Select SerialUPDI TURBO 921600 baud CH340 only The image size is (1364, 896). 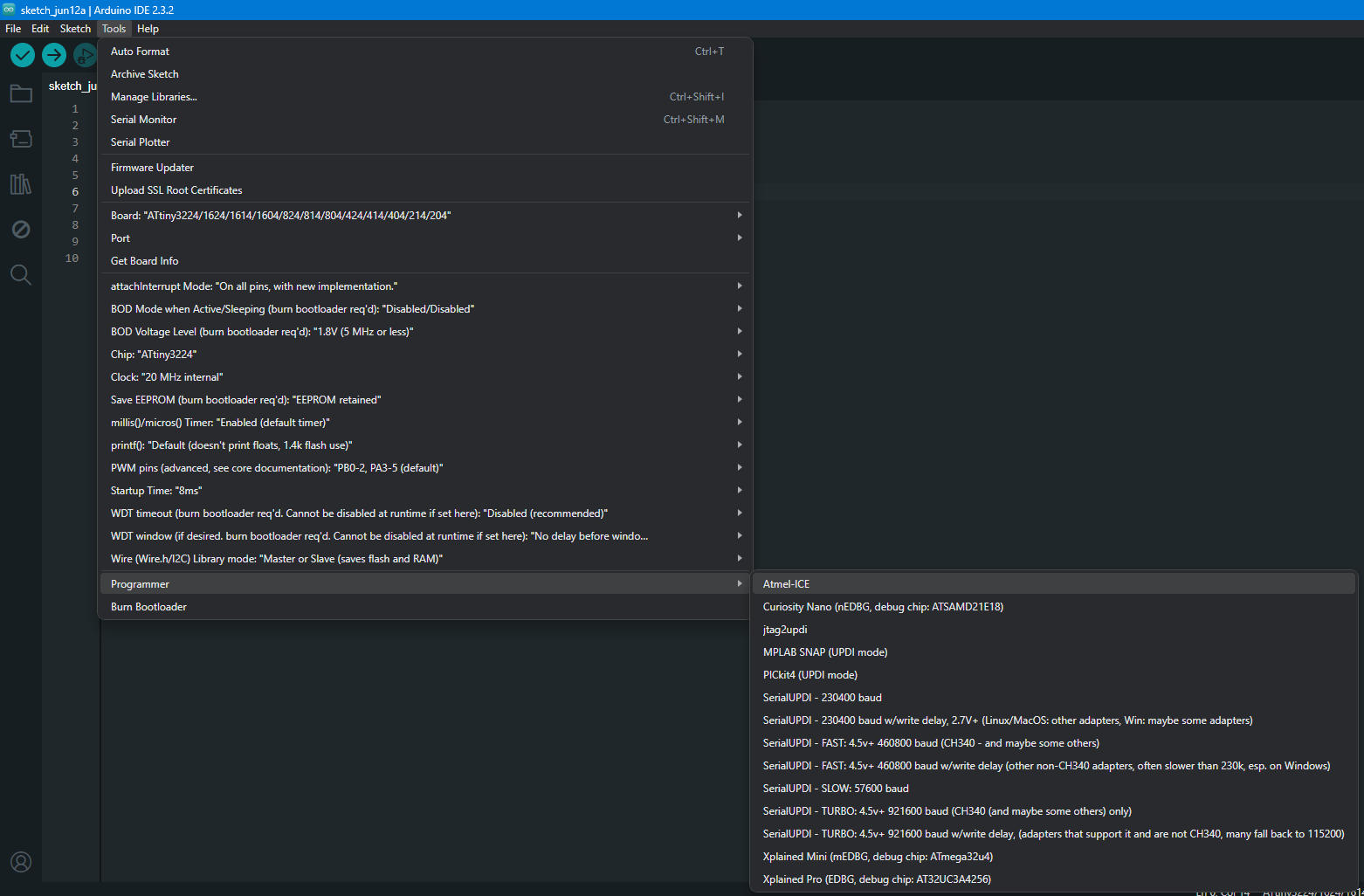pyautogui.click(x=1054, y=811)
